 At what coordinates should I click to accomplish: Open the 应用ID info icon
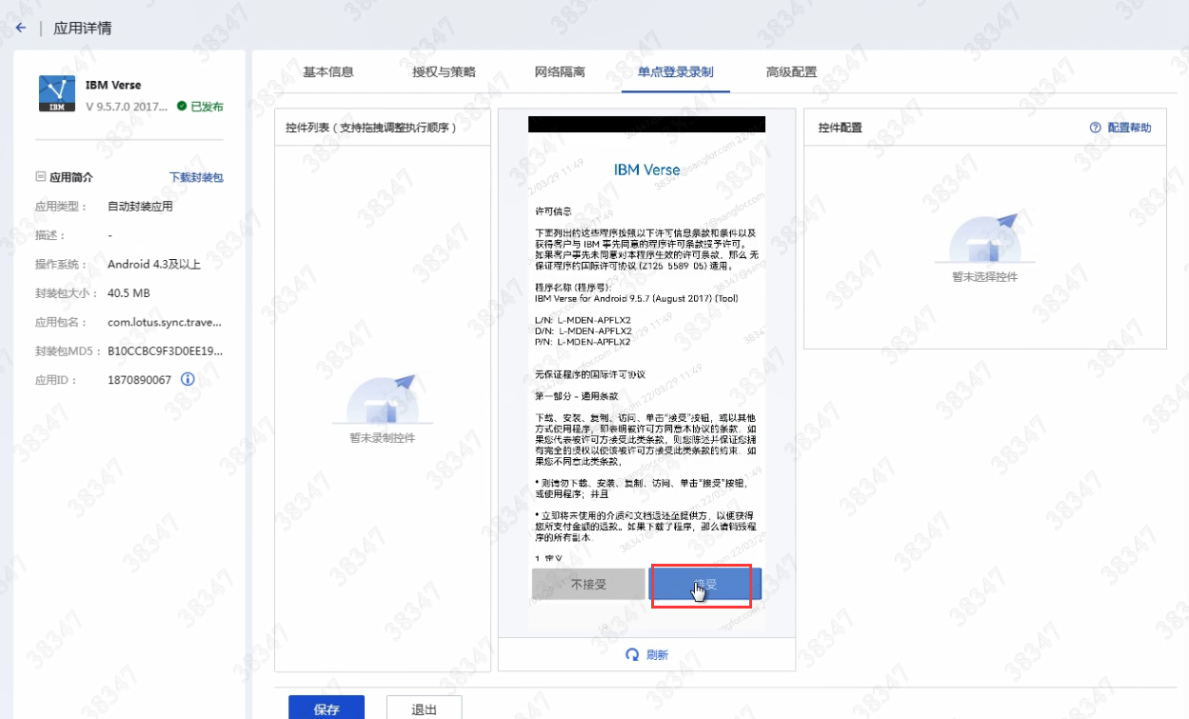pos(187,379)
